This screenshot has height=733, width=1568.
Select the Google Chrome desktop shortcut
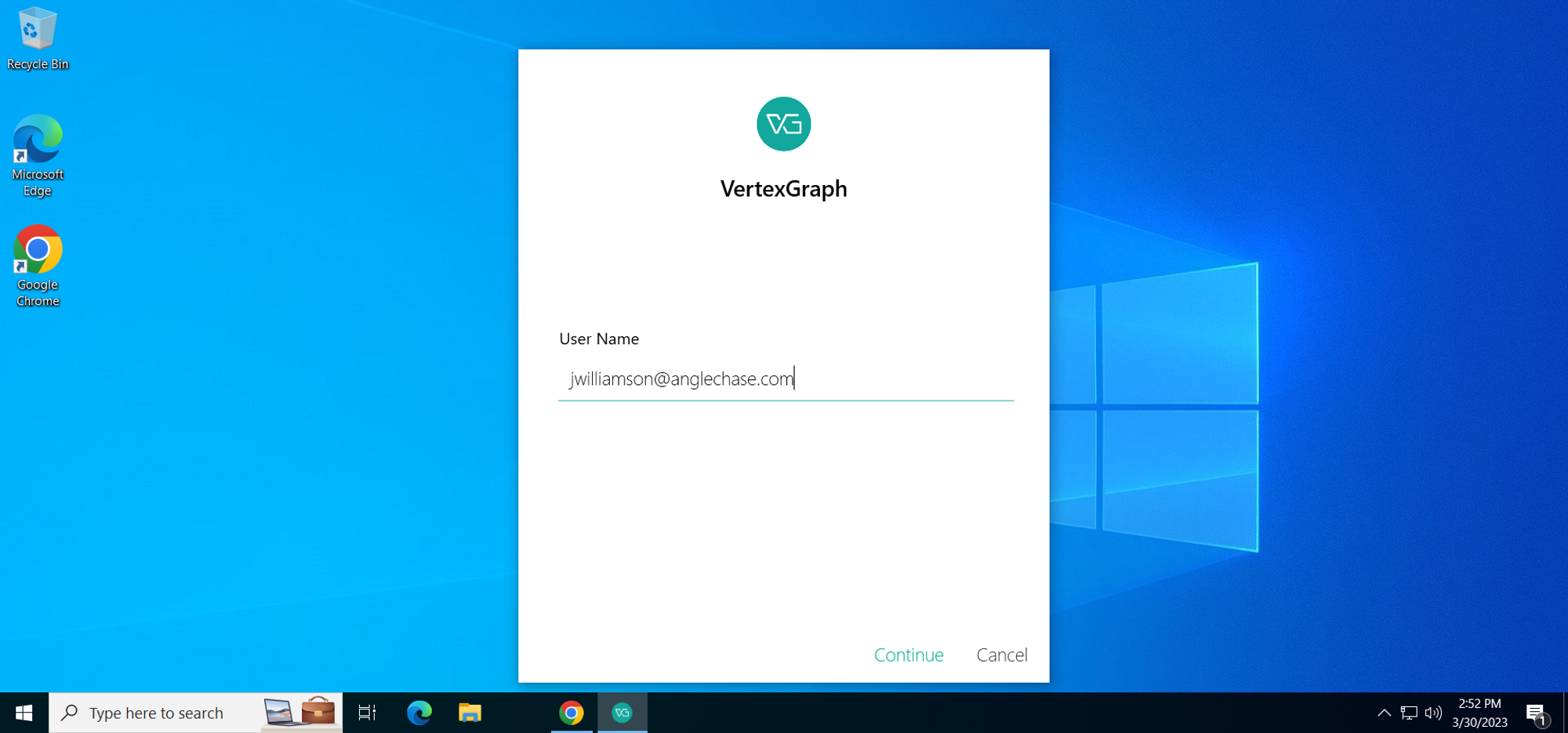coord(38,267)
